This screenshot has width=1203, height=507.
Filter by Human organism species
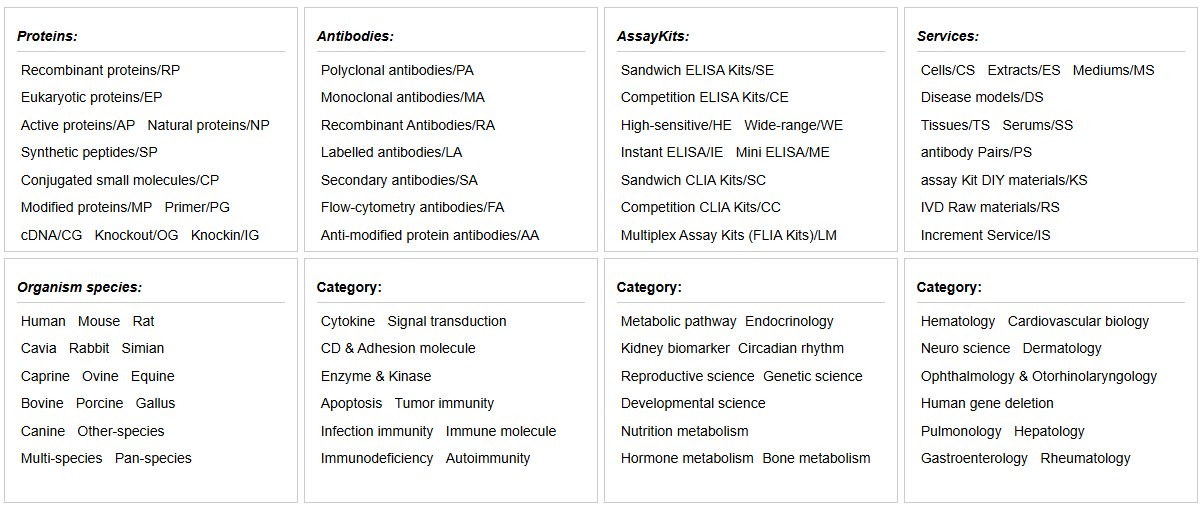(43, 321)
